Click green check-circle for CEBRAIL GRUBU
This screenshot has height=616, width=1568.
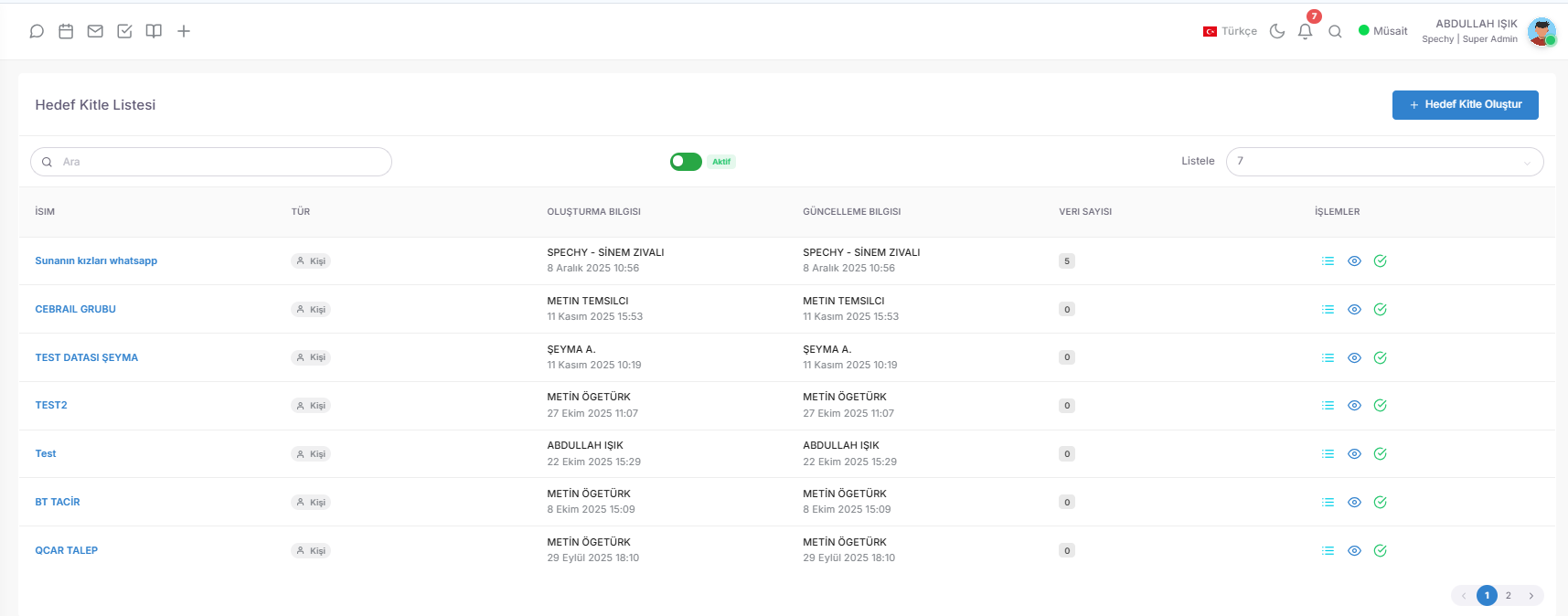pos(1381,310)
